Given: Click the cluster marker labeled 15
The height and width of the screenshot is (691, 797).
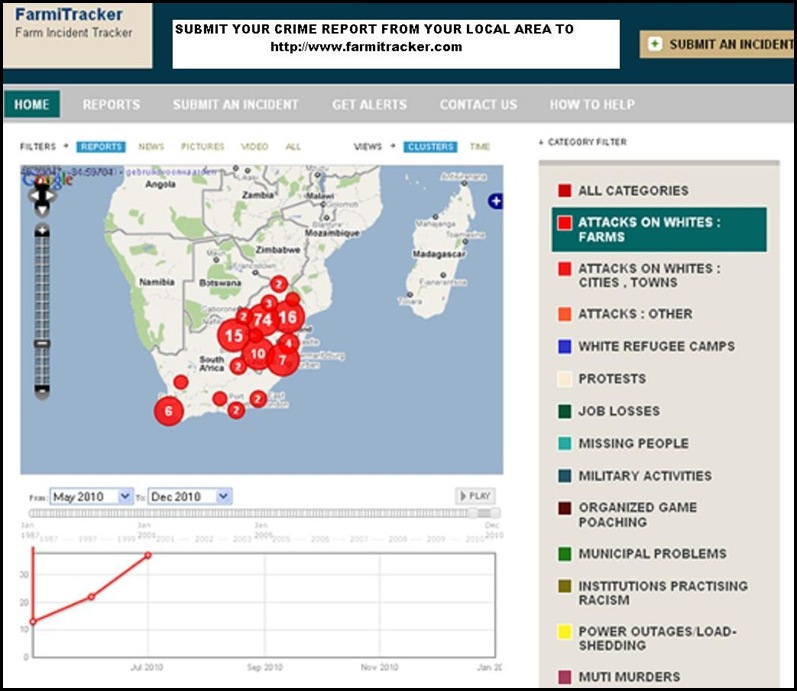Looking at the screenshot, I should tap(234, 336).
